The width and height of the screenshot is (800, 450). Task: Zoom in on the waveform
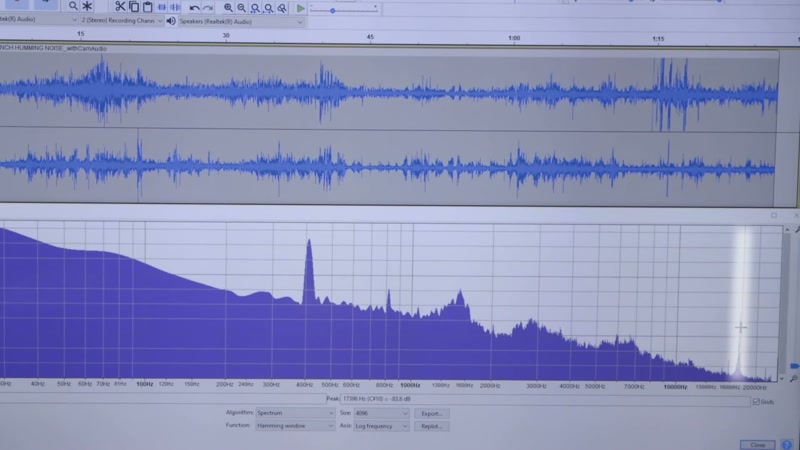228,8
